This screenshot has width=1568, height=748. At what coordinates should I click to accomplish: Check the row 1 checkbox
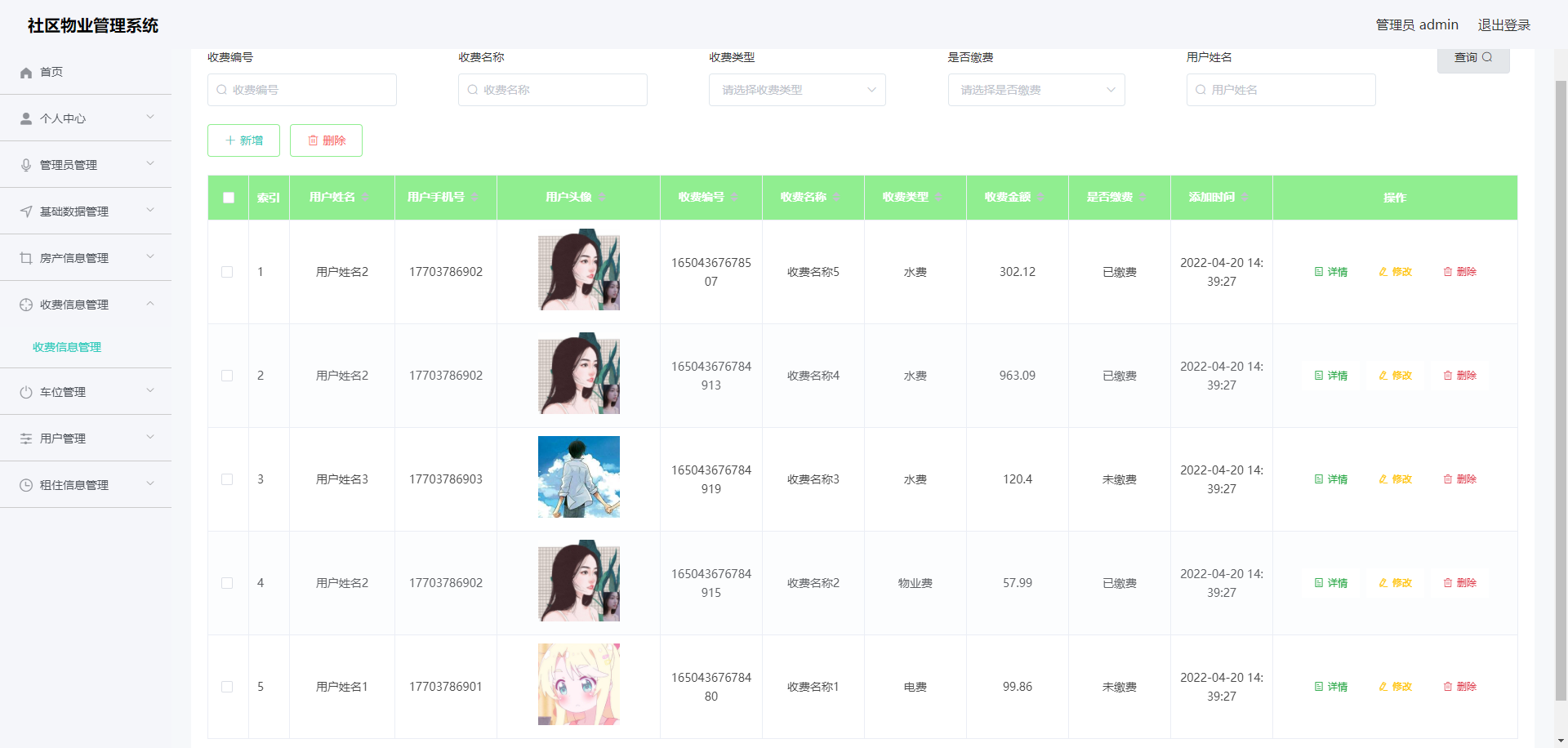227,272
